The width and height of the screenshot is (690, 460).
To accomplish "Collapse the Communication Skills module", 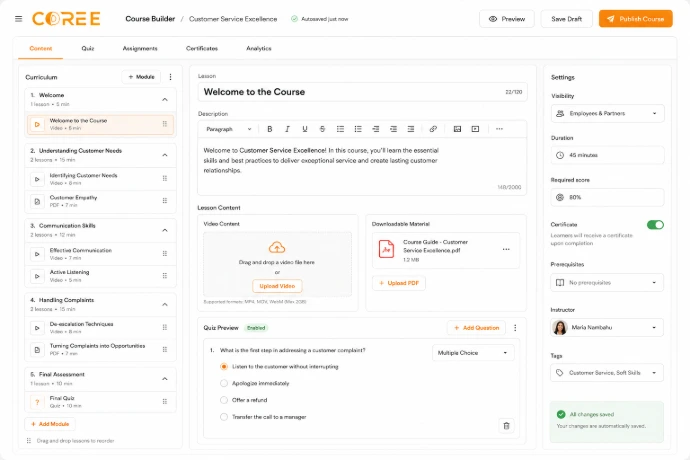I will click(x=165, y=230).
